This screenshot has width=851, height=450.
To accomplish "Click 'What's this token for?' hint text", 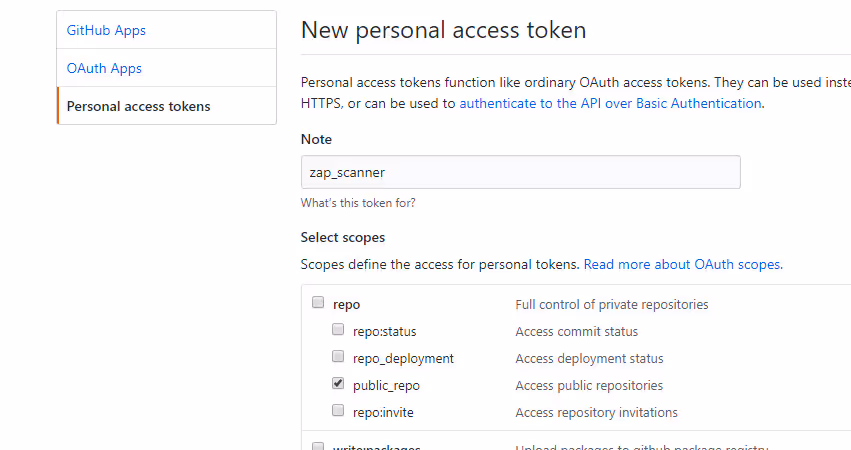I will (358, 203).
